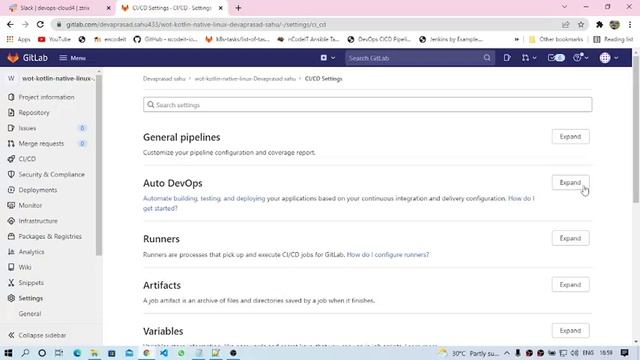Go to Issues in the sidebar
The image size is (640, 360).
[27, 128]
